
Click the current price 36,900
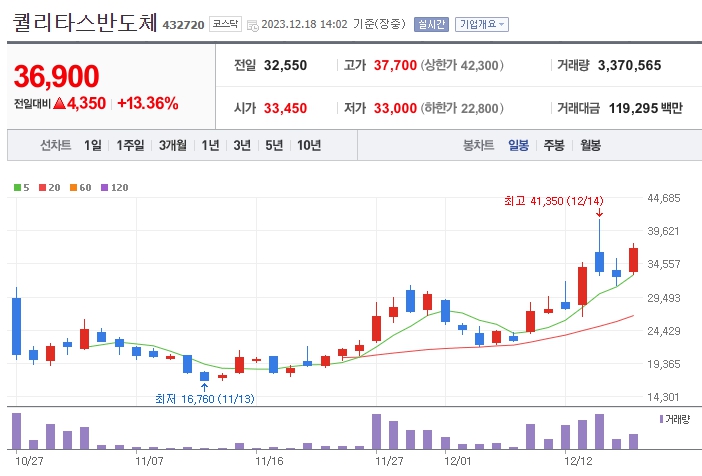click(56, 76)
